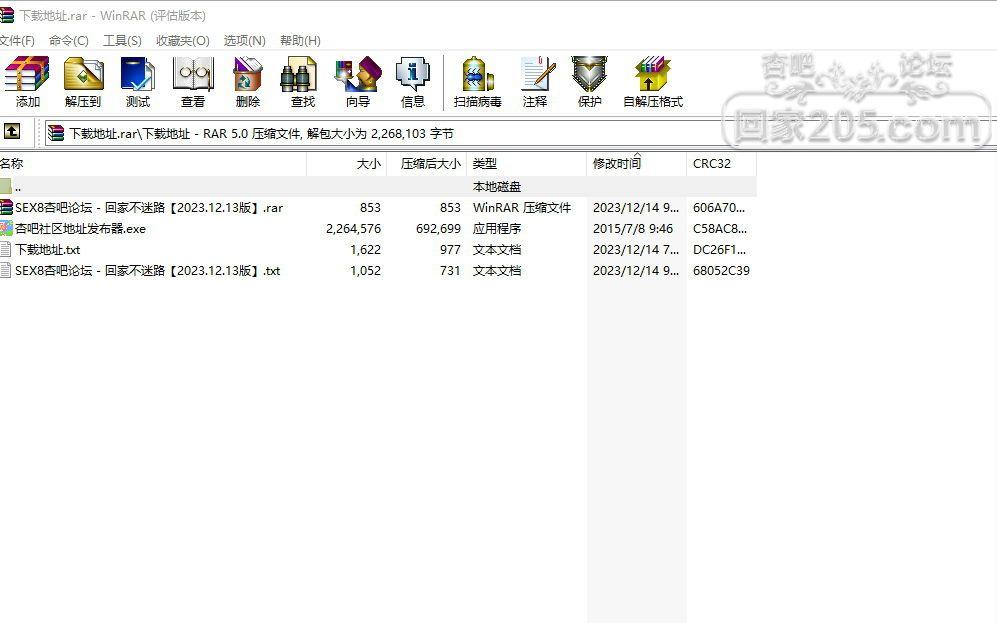Click the rar archive icon in address bar
Screen dimensions: 997x623
coord(56,133)
